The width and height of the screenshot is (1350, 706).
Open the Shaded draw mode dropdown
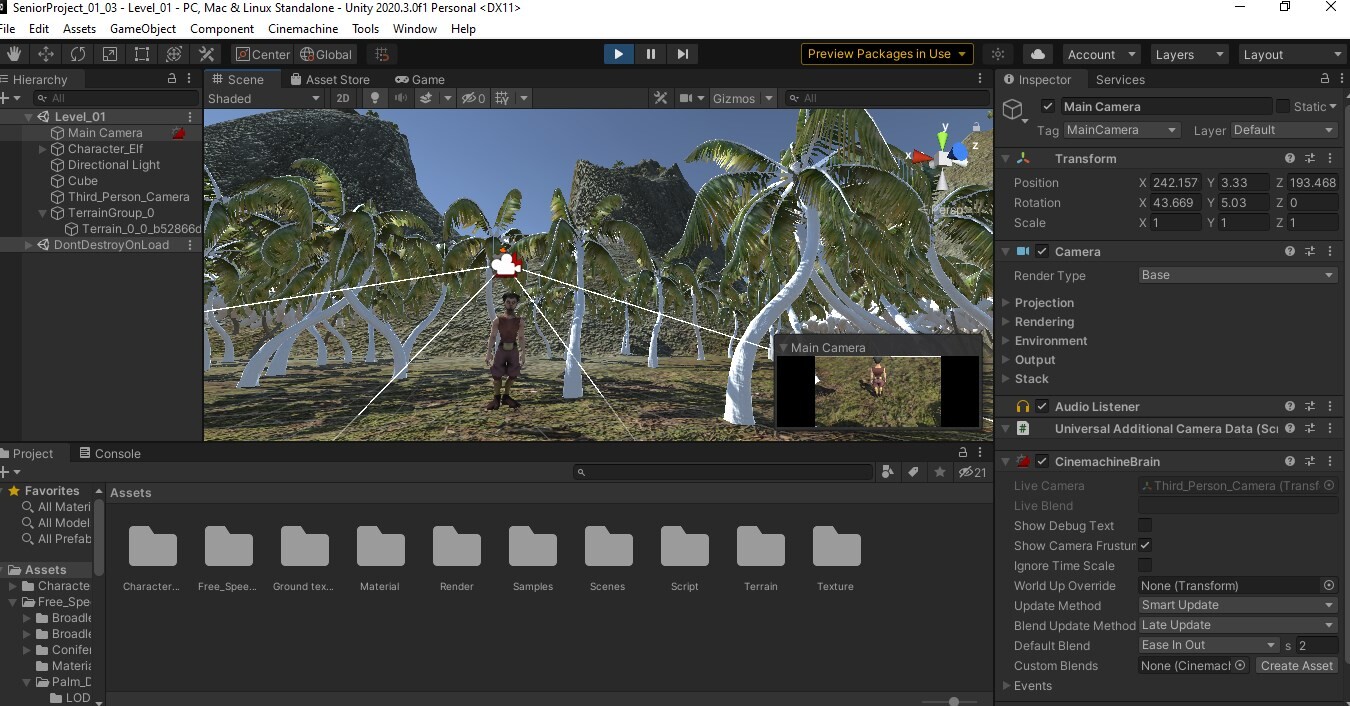click(x=264, y=98)
